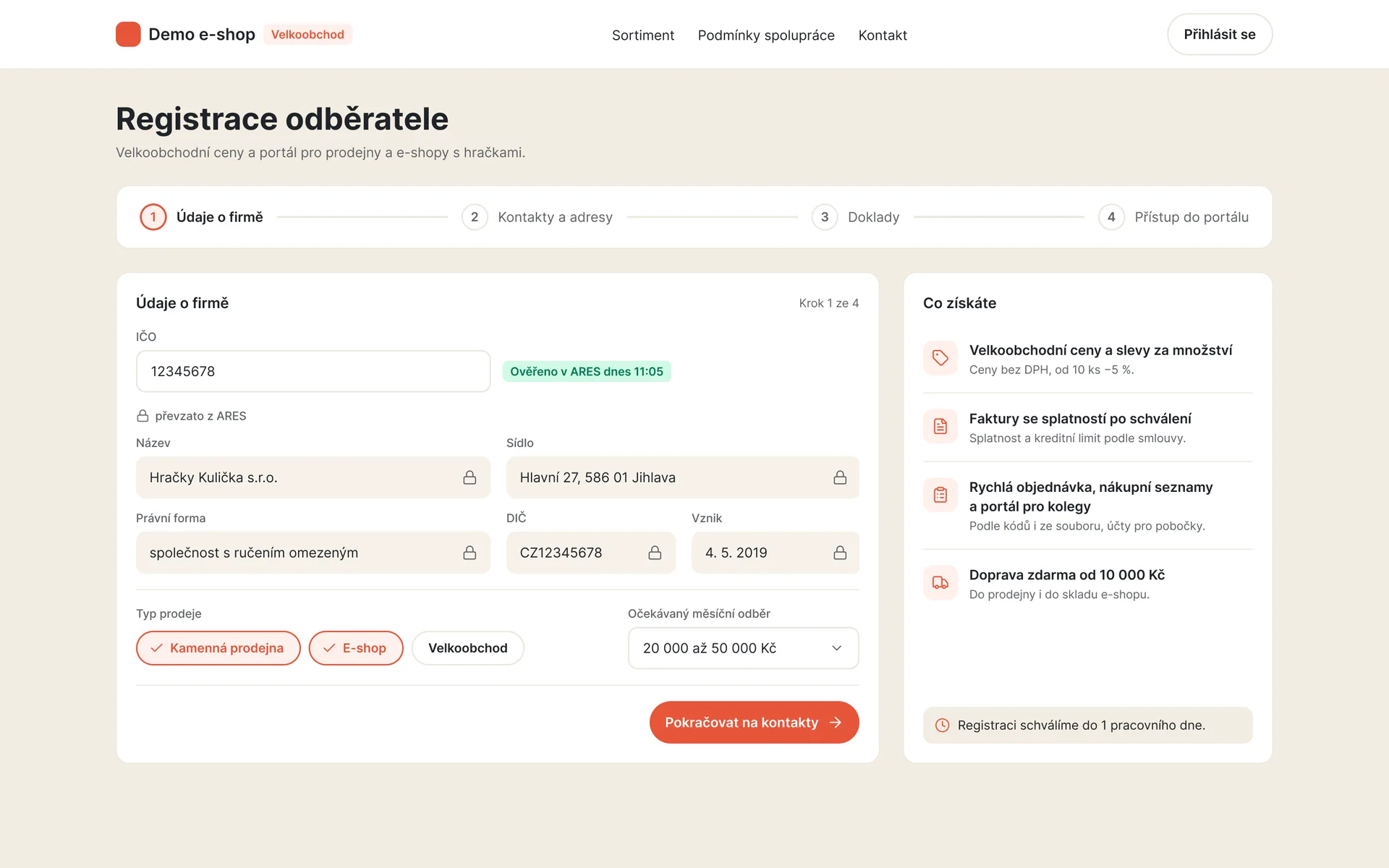Image resolution: width=1389 pixels, height=868 pixels.
Task: Click the delivery truck icon
Action: click(x=940, y=583)
